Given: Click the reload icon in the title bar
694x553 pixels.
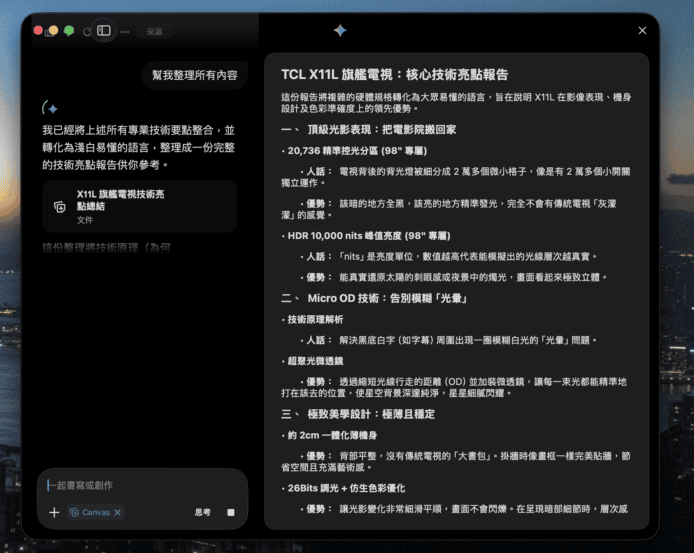Looking at the screenshot, I should pyautogui.click(x=87, y=31).
